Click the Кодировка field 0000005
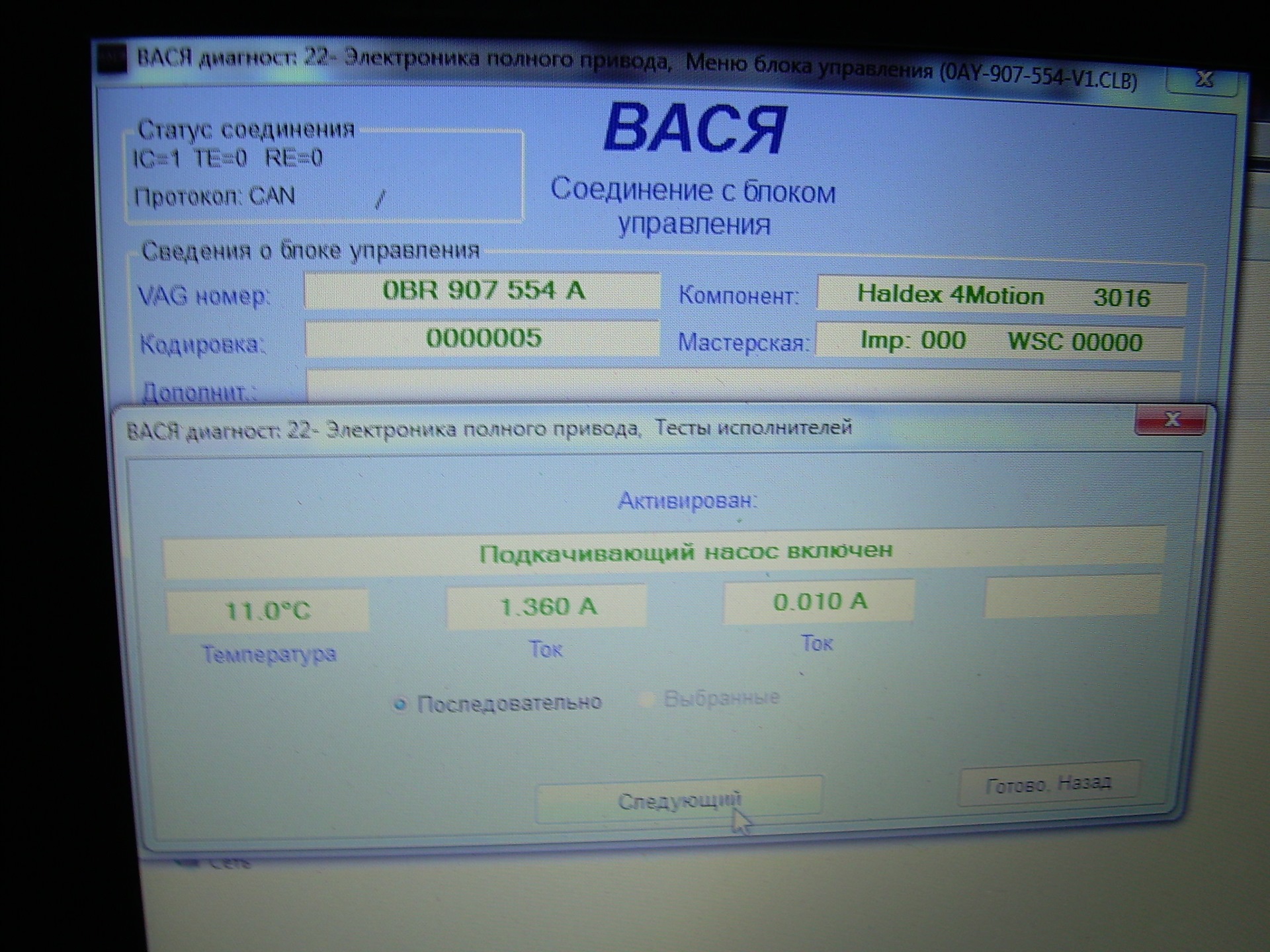Viewport: 1270px width, 952px height. pyautogui.click(x=482, y=338)
